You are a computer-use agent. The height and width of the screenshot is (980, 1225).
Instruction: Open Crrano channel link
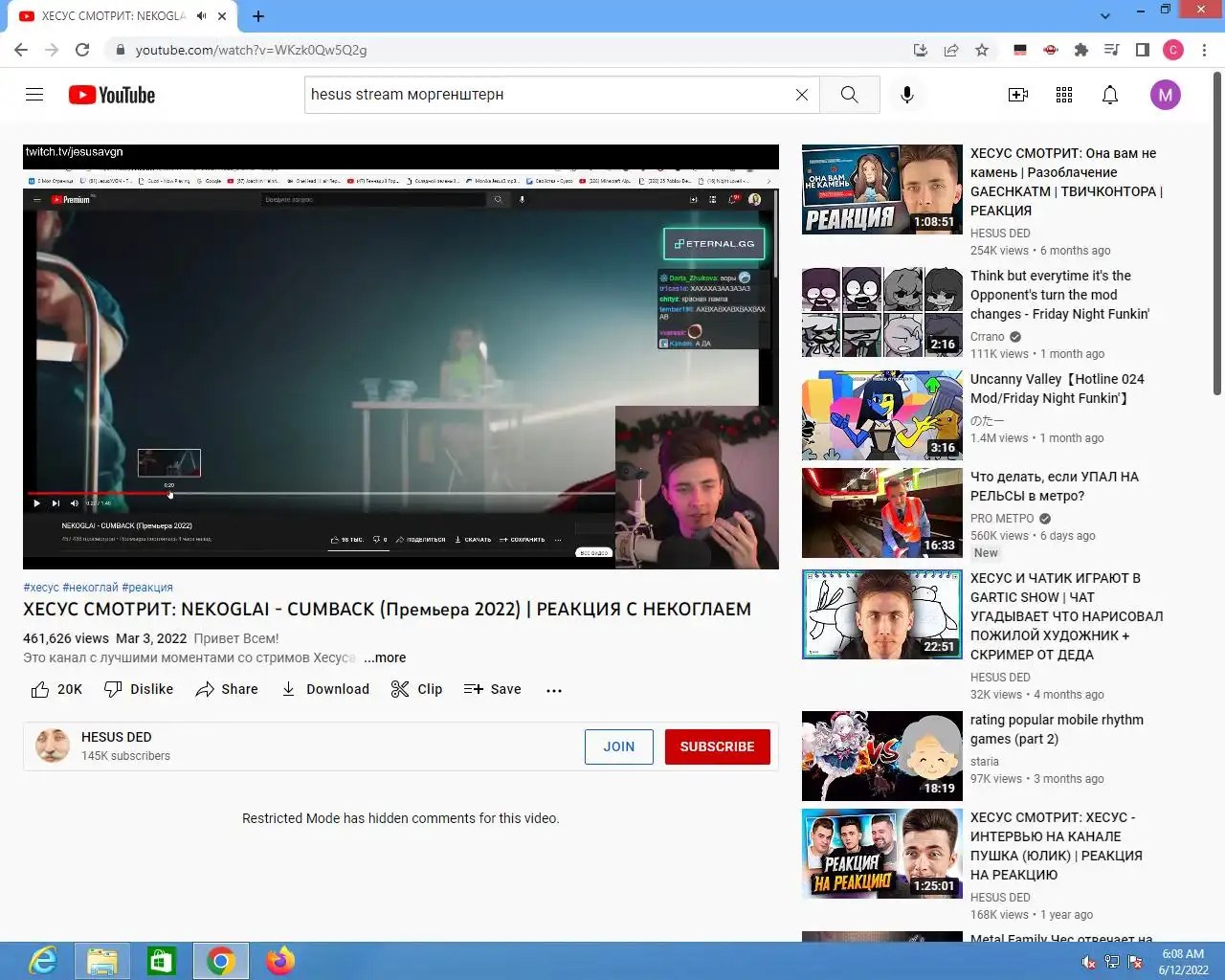988,337
